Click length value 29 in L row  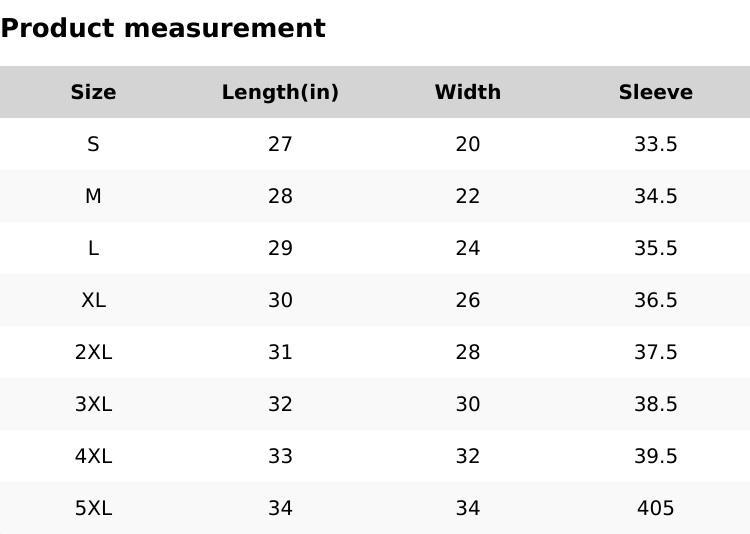click(280, 248)
